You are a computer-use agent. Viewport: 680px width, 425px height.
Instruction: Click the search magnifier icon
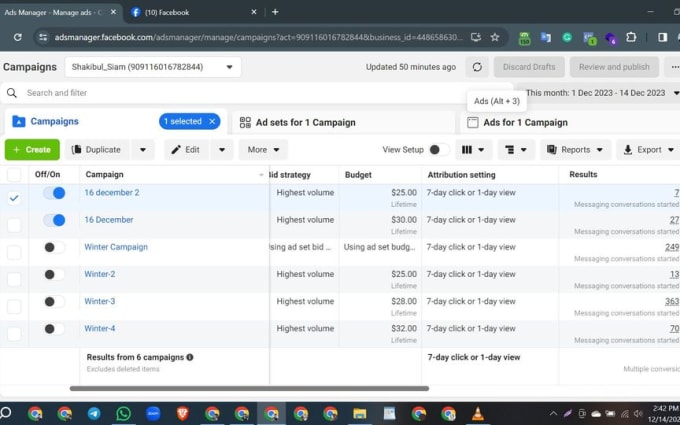click(x=12, y=93)
